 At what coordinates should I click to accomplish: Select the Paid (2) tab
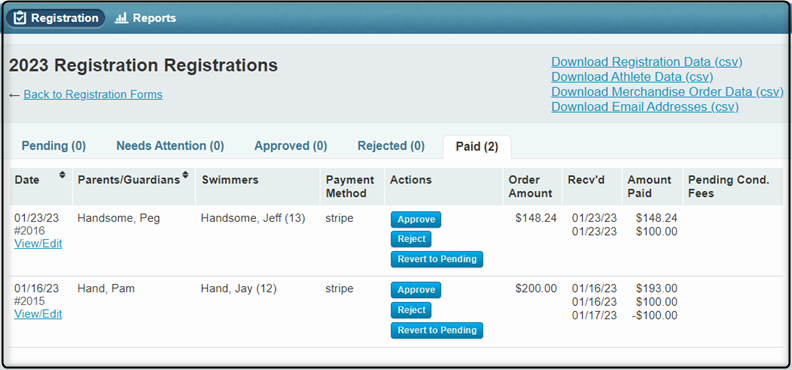(x=477, y=147)
